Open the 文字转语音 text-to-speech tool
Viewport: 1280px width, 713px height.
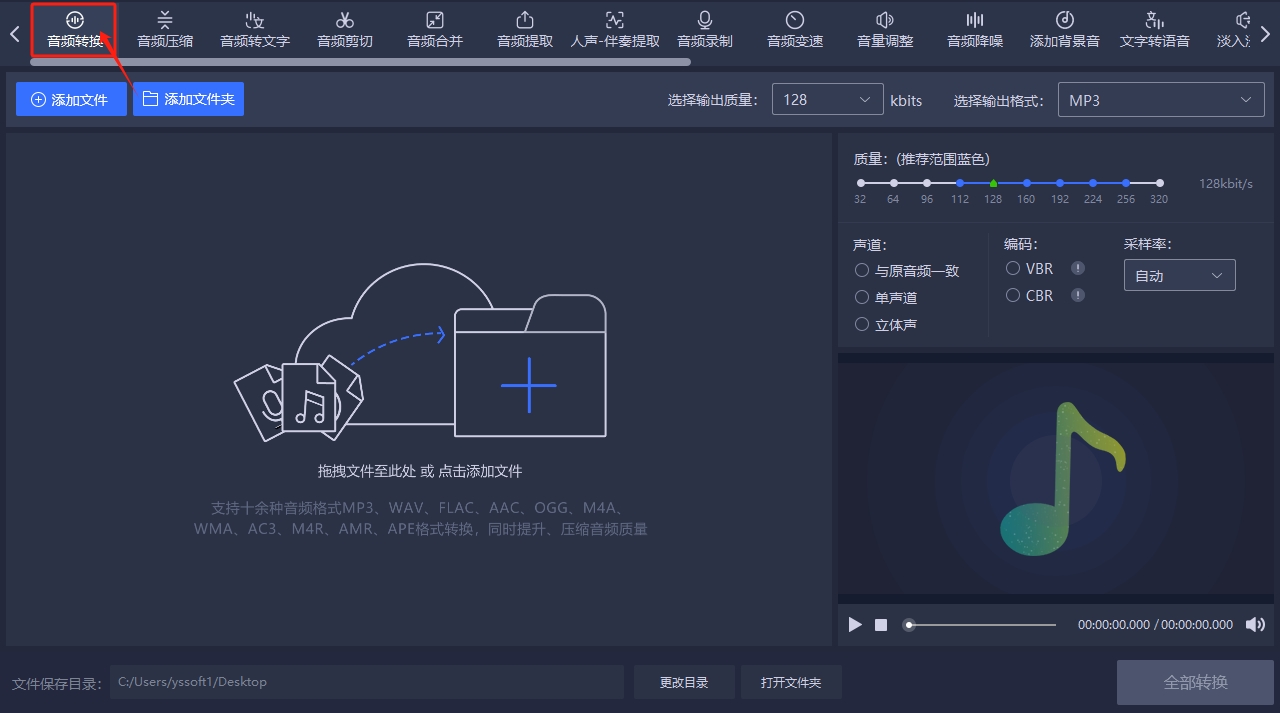tap(1155, 29)
